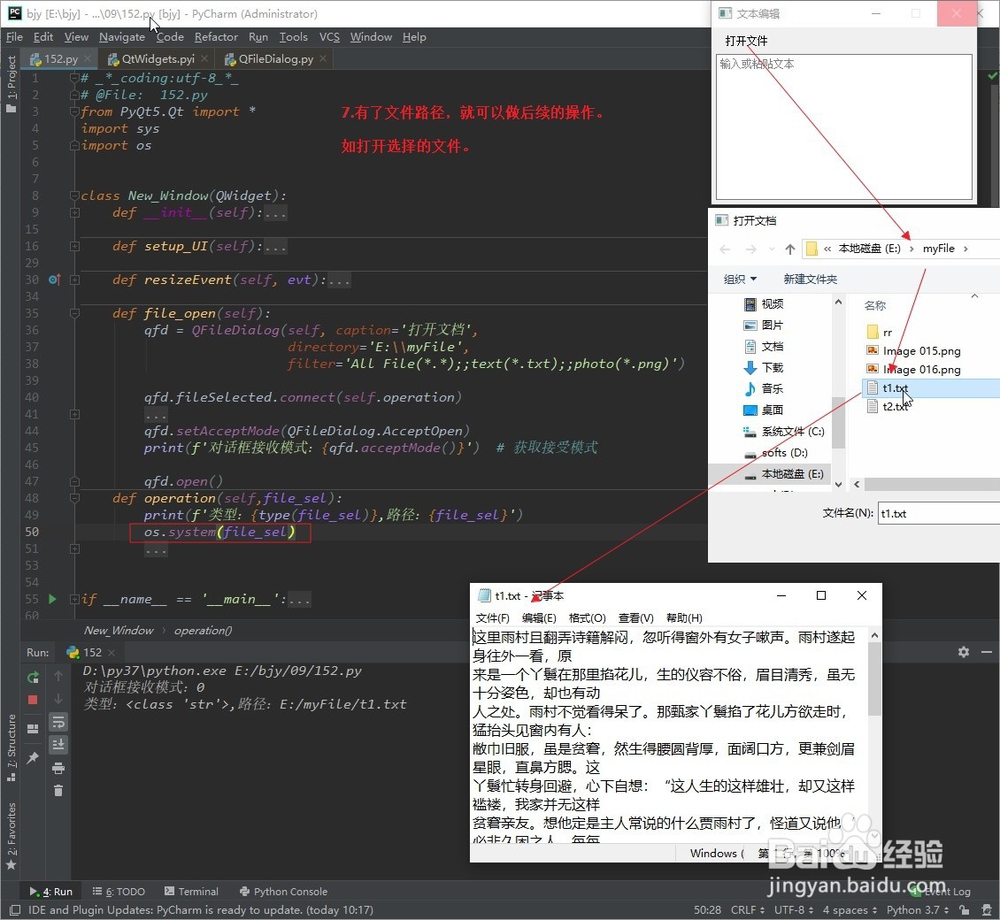
Task: Click the lock icon in status bar
Action: pyautogui.click(x=964, y=910)
